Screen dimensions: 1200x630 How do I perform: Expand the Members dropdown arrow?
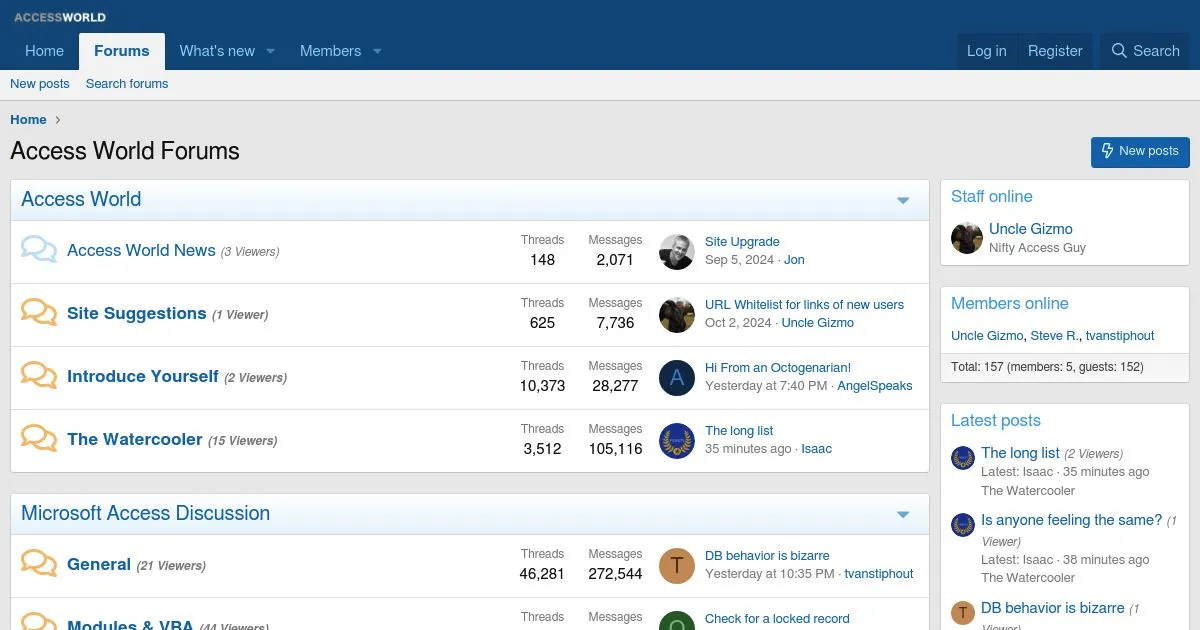click(x=377, y=51)
